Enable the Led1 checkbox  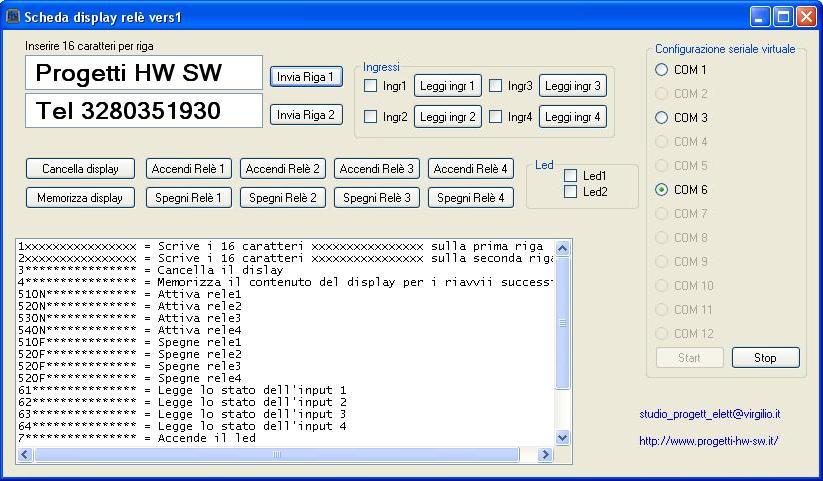click(571, 175)
